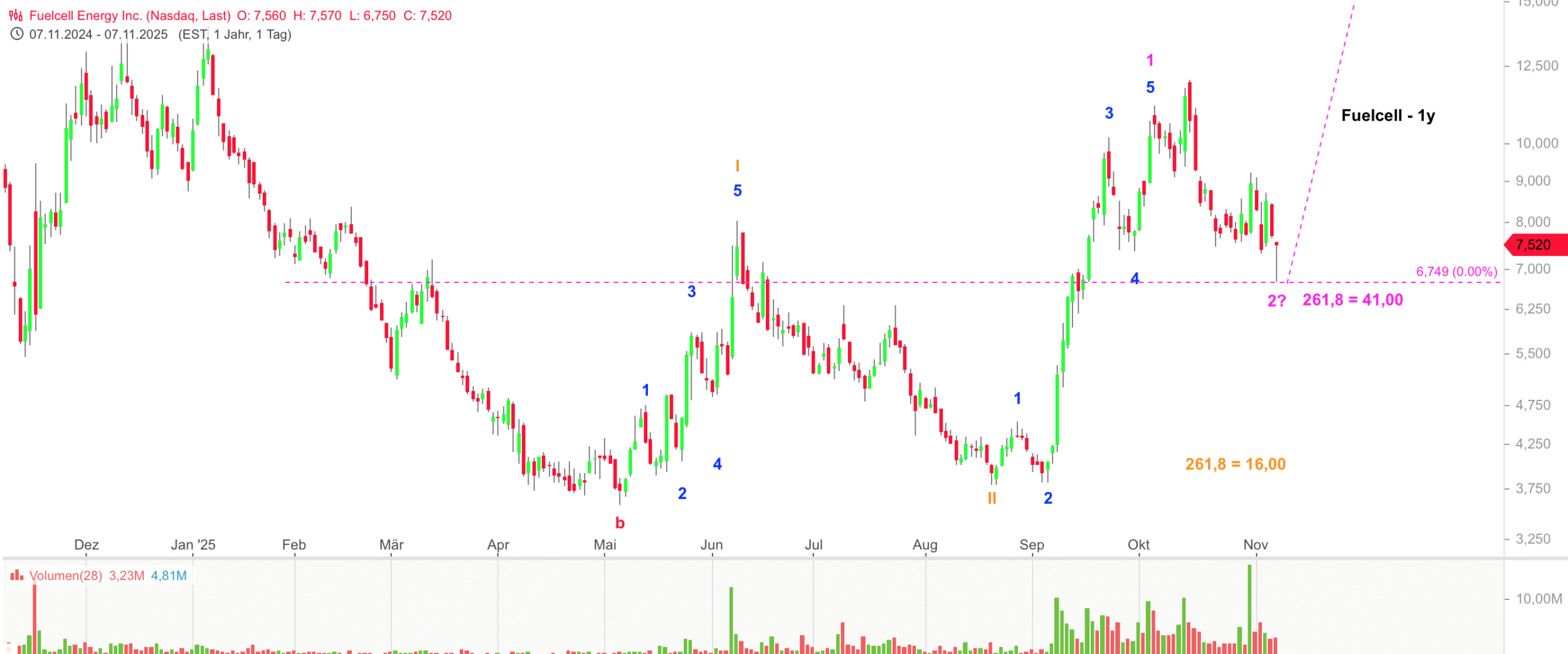Click the 'Jun' time axis label
1568x654 pixels.
(711, 545)
